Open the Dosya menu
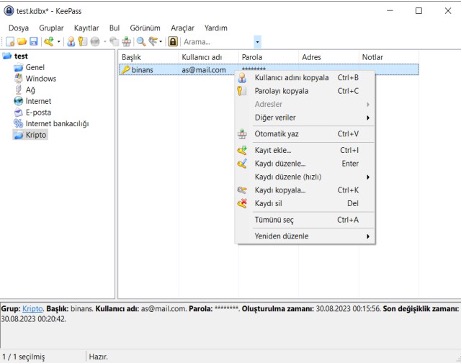462x364 pixels. [x=19, y=28]
